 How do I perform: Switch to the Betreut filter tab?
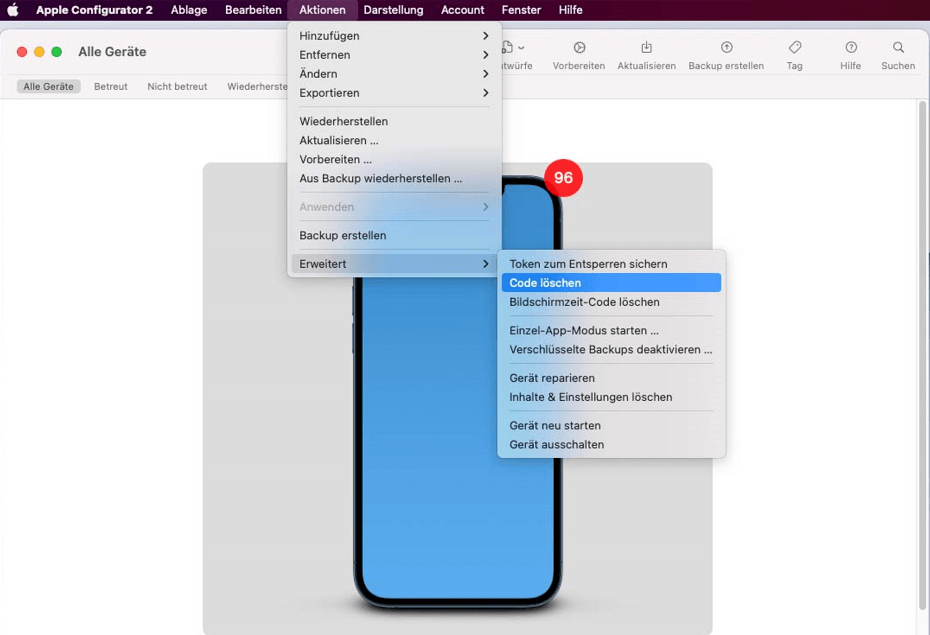click(x=111, y=87)
